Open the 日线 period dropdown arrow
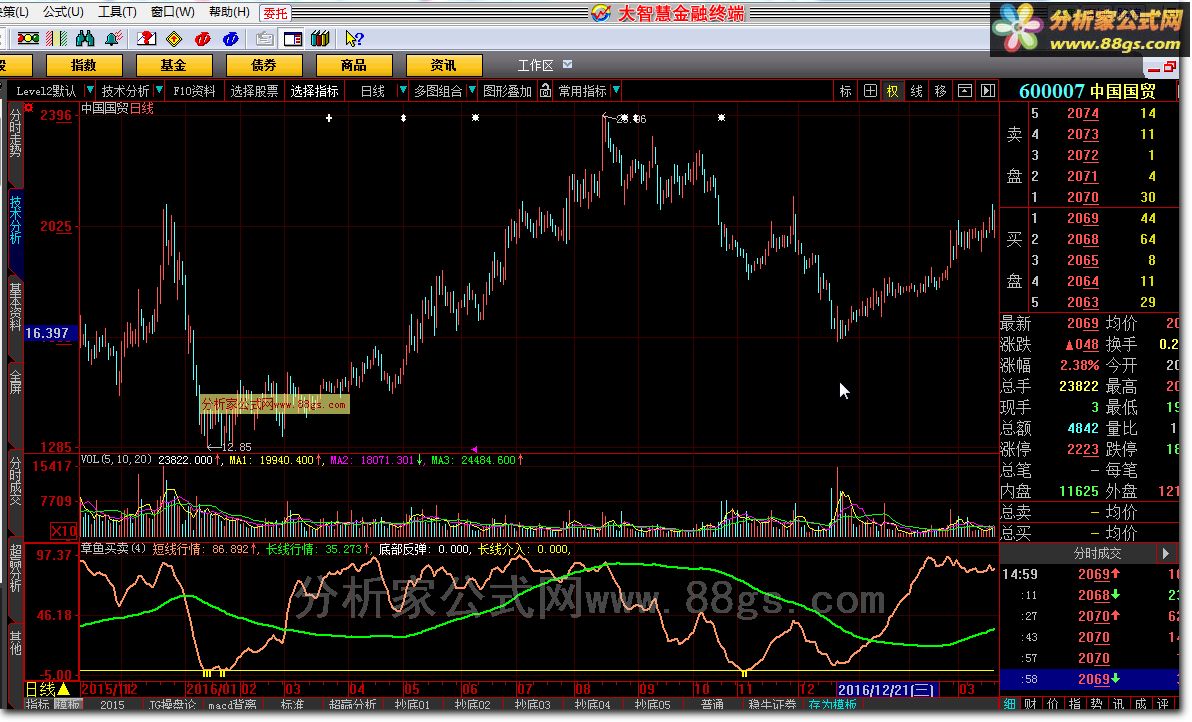This screenshot has width=1192, height=722. click(x=403, y=90)
